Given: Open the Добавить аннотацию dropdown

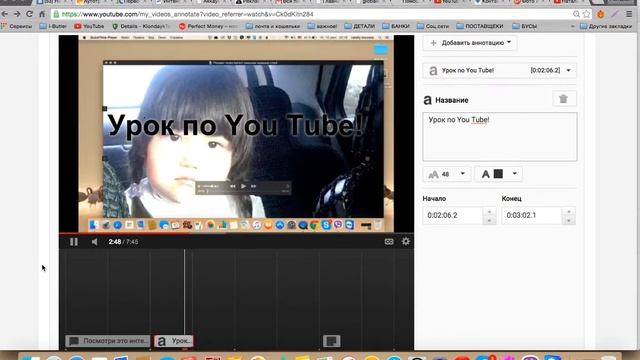Looking at the screenshot, I should pyautogui.click(x=470, y=42).
